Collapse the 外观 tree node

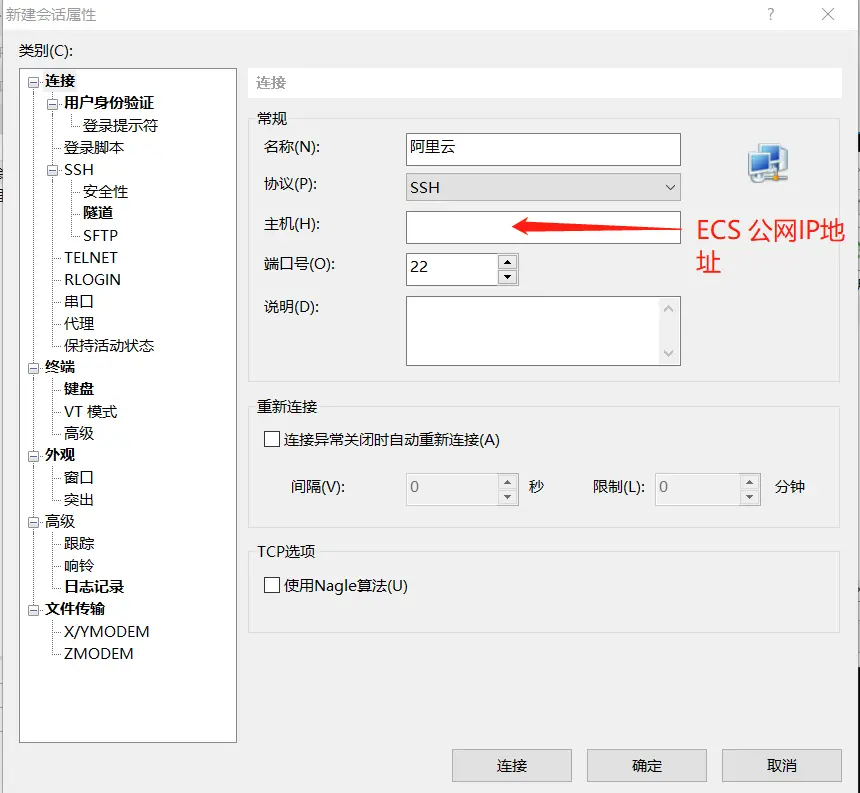coord(33,456)
